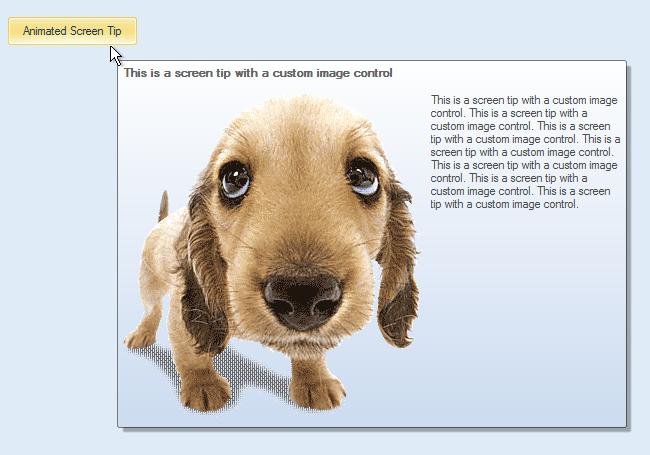This screenshot has width=650, height=455.
Task: Click the screen tip description paragraph
Action: point(525,152)
